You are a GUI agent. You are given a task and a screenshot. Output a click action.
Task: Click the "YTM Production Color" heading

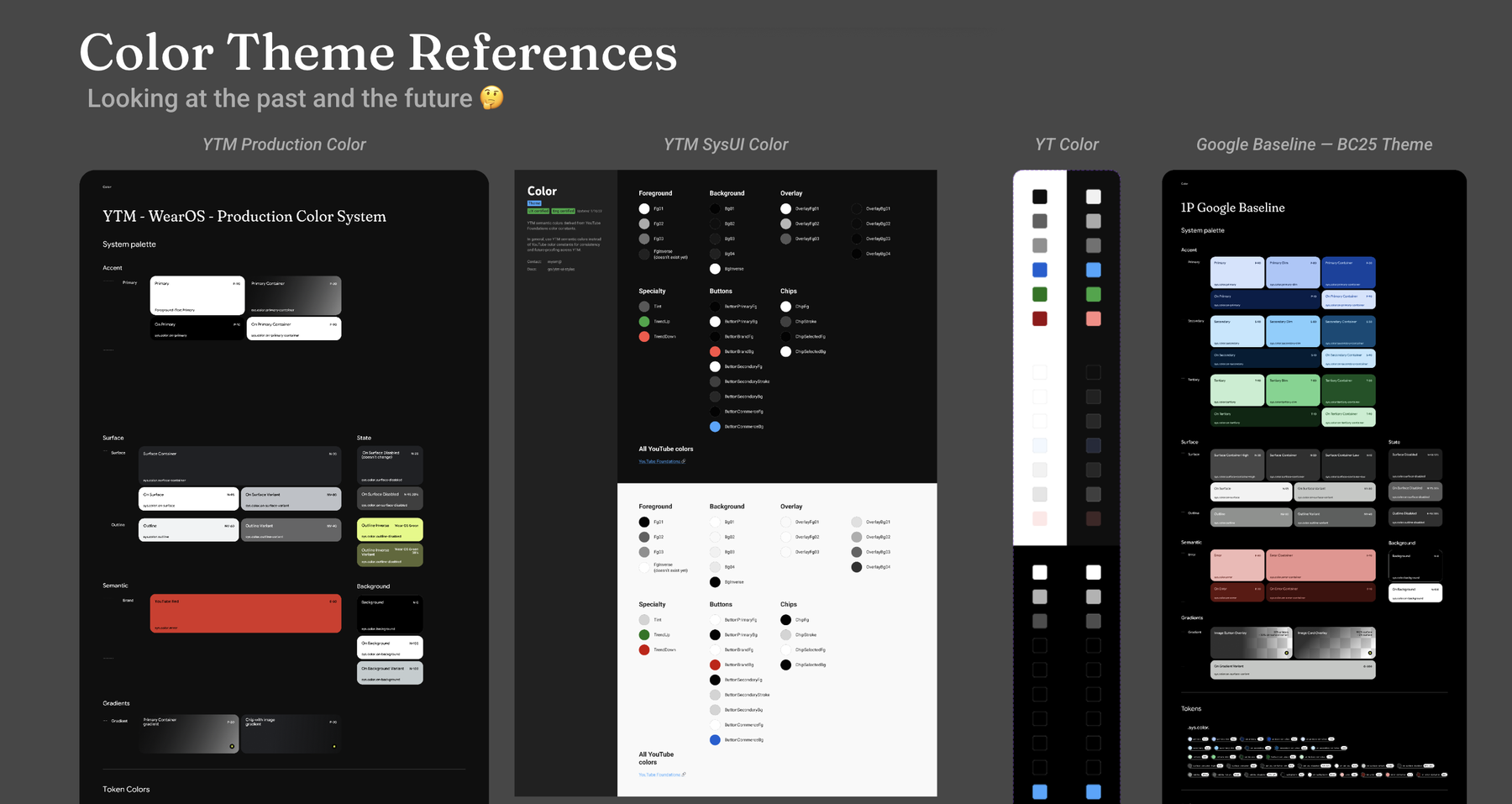pos(285,145)
